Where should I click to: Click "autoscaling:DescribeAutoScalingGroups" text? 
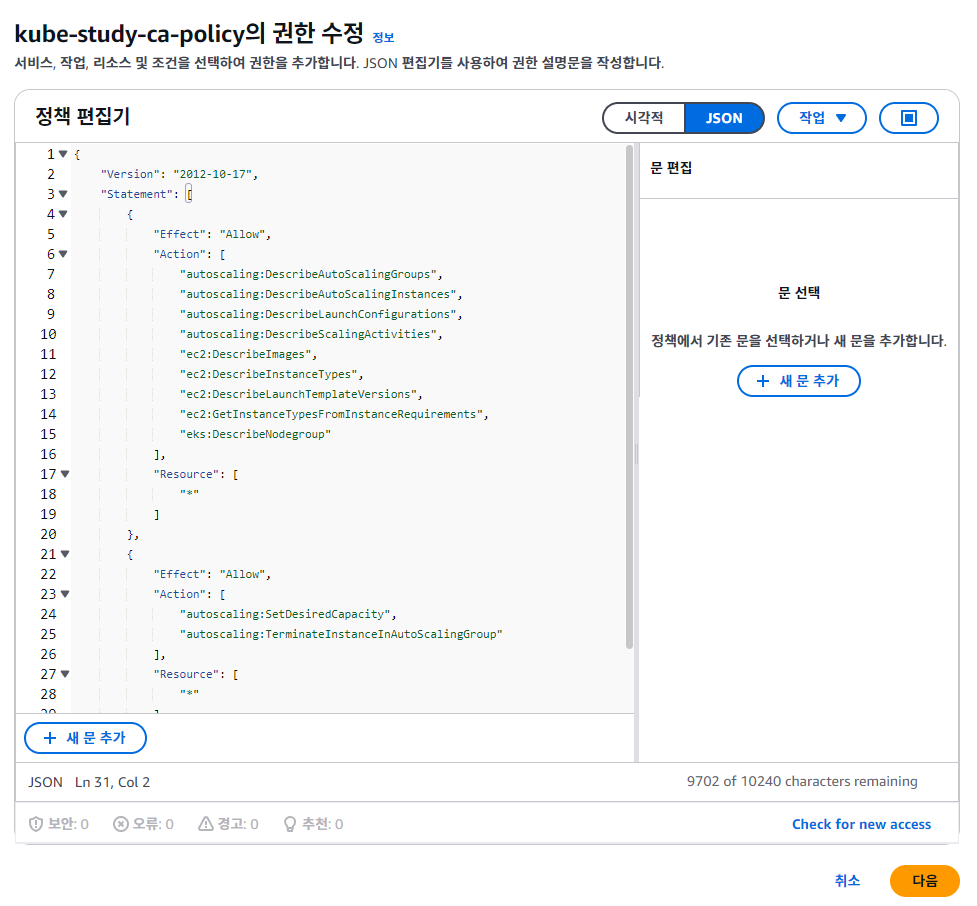click(308, 274)
